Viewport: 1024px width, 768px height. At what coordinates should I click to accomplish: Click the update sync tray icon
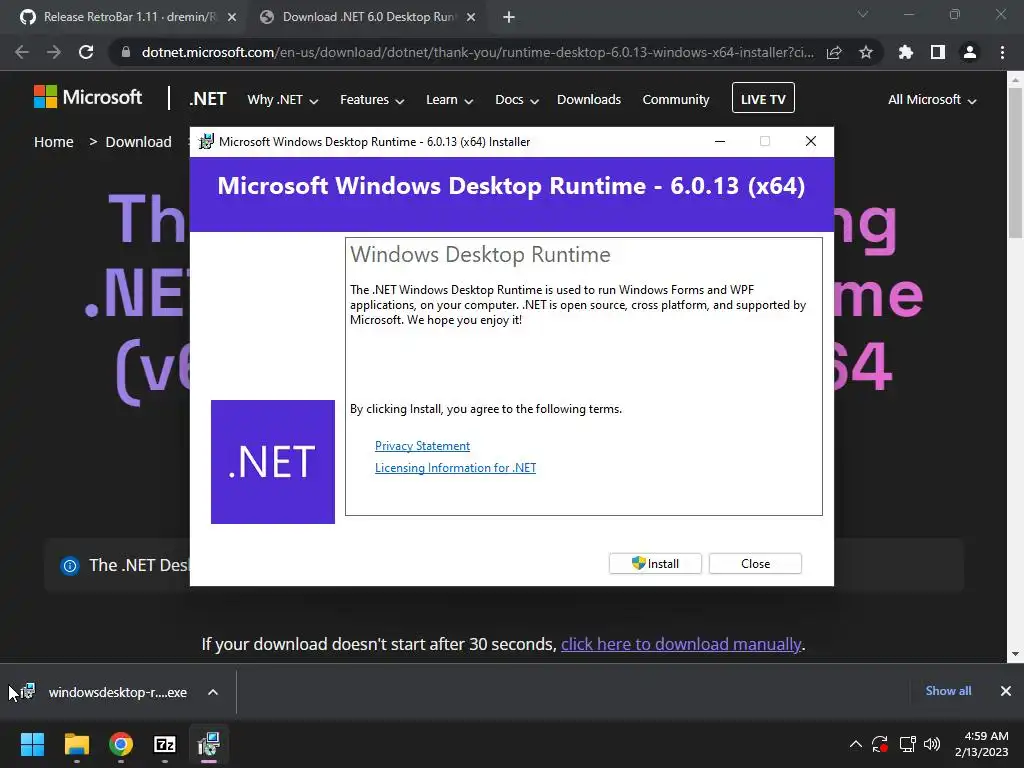(880, 744)
